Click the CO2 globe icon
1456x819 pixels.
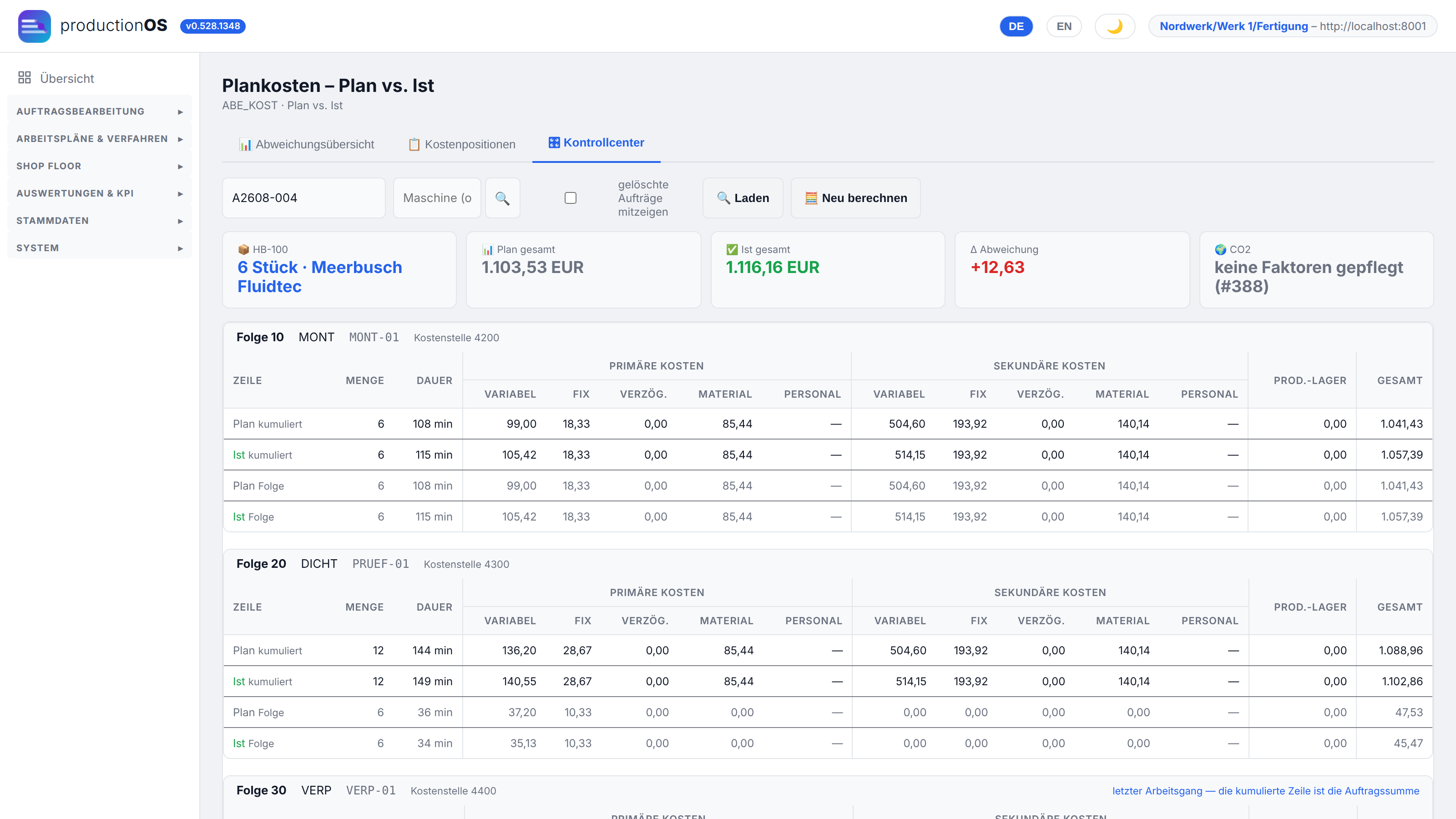pyautogui.click(x=1220, y=249)
